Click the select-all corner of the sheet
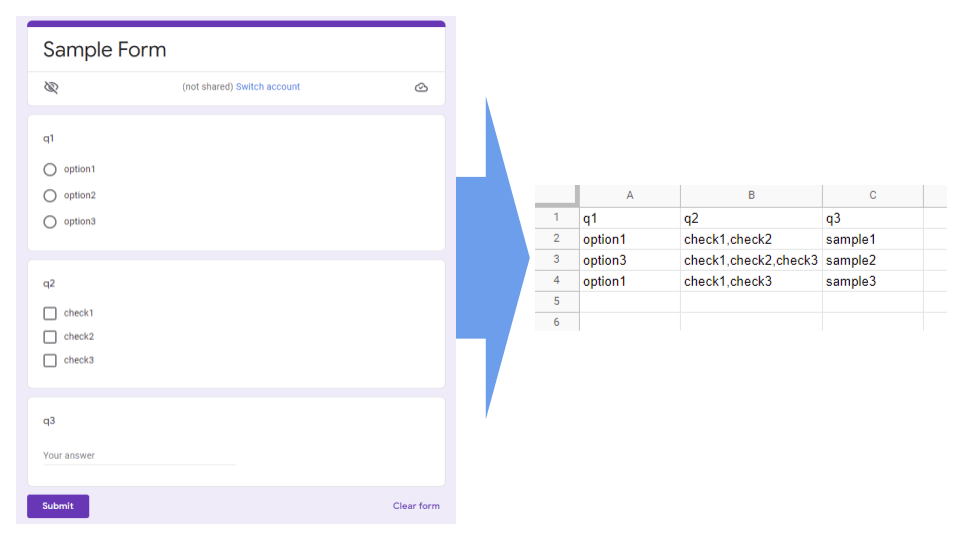960x540 pixels. click(x=557, y=196)
